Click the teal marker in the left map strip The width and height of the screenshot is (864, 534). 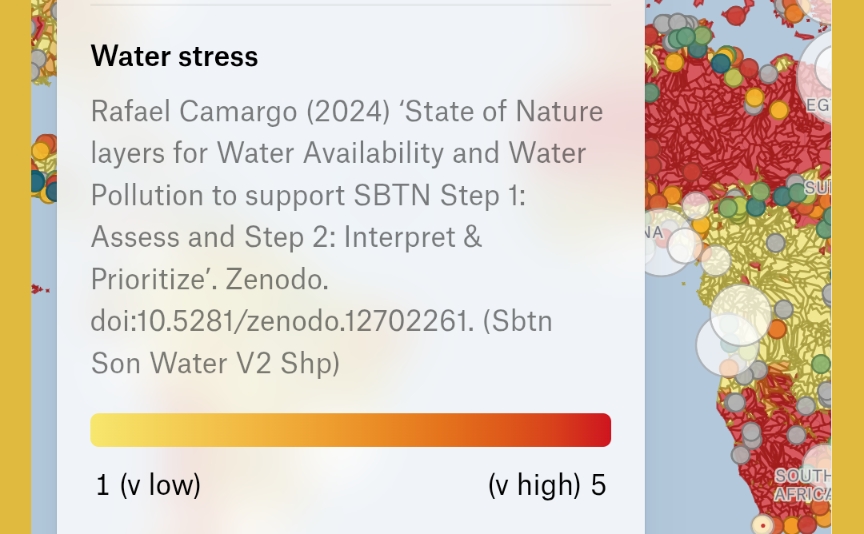tap(38, 182)
